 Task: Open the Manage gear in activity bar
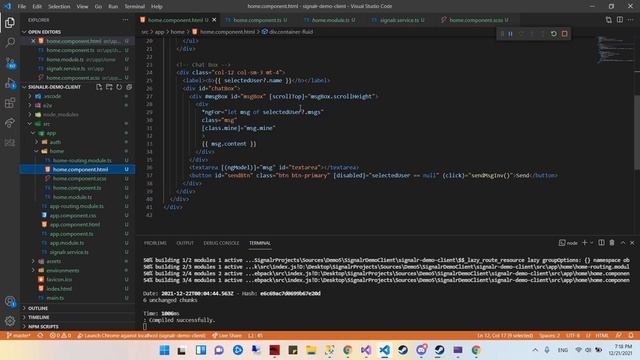10,321
